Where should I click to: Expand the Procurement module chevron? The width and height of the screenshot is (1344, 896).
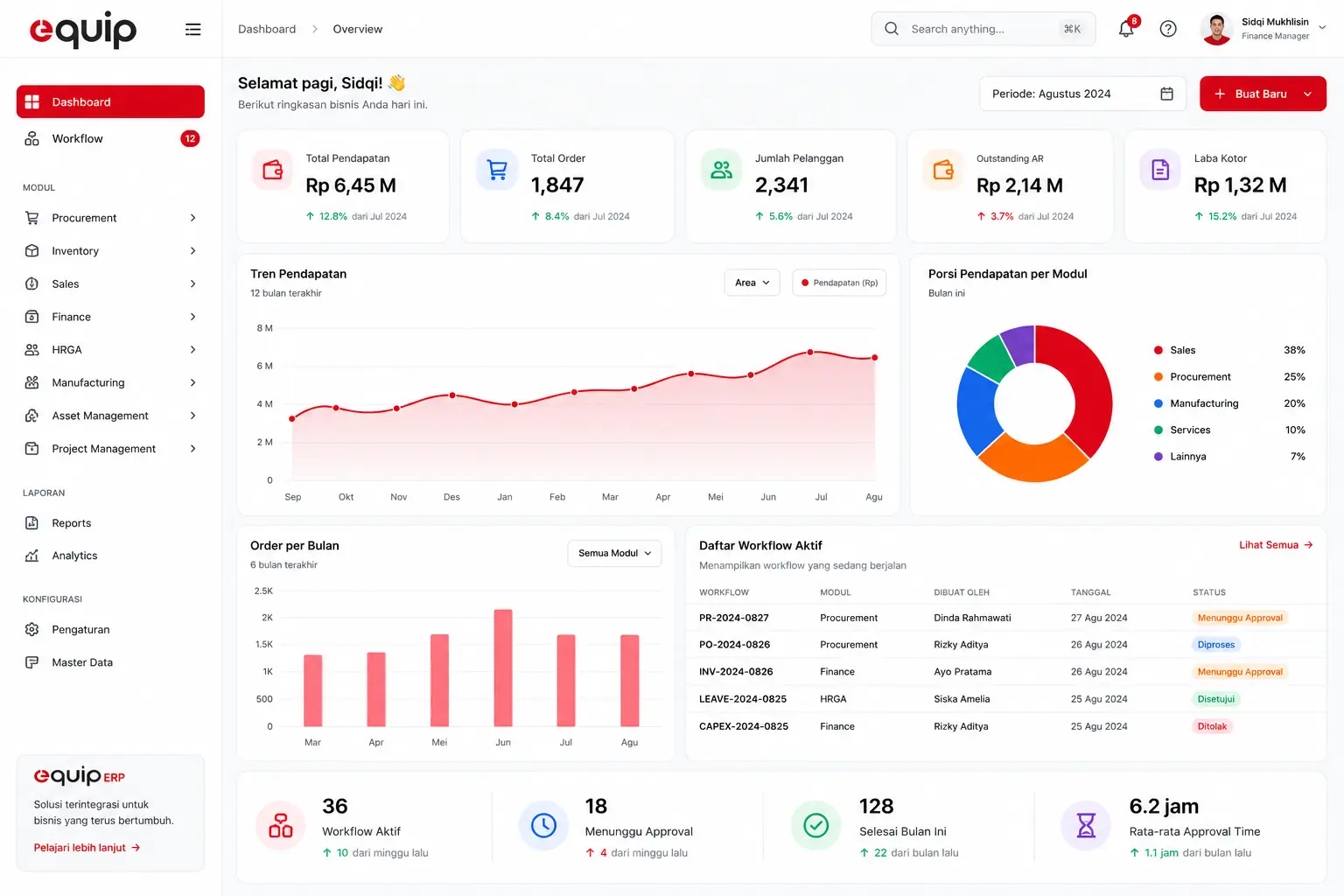pyautogui.click(x=193, y=218)
